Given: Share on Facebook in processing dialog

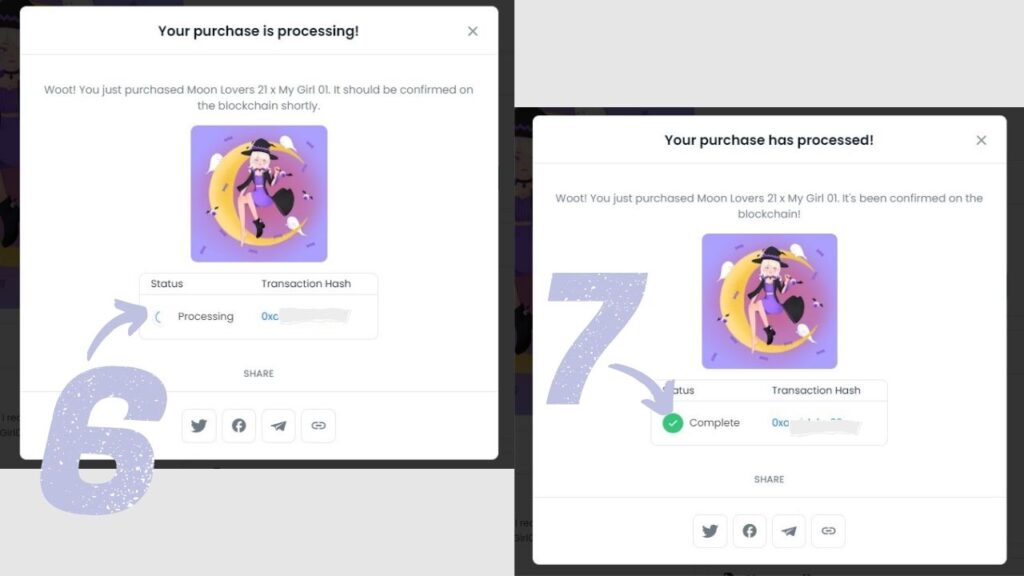Looking at the screenshot, I should (239, 426).
